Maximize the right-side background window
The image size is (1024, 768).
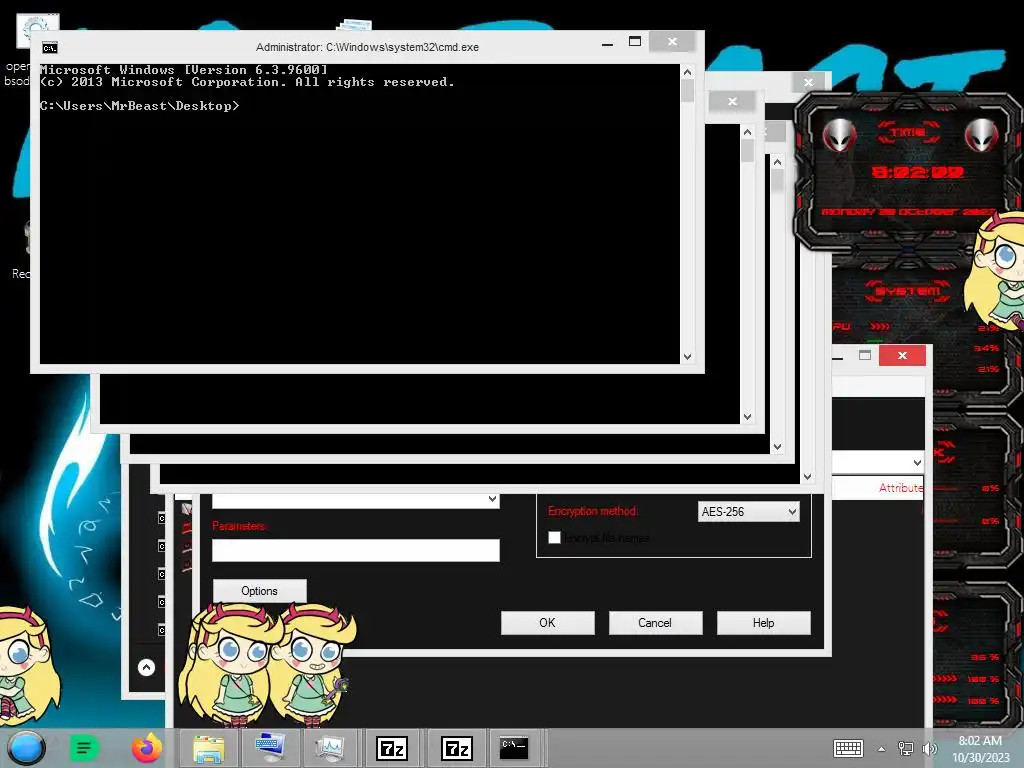865,355
